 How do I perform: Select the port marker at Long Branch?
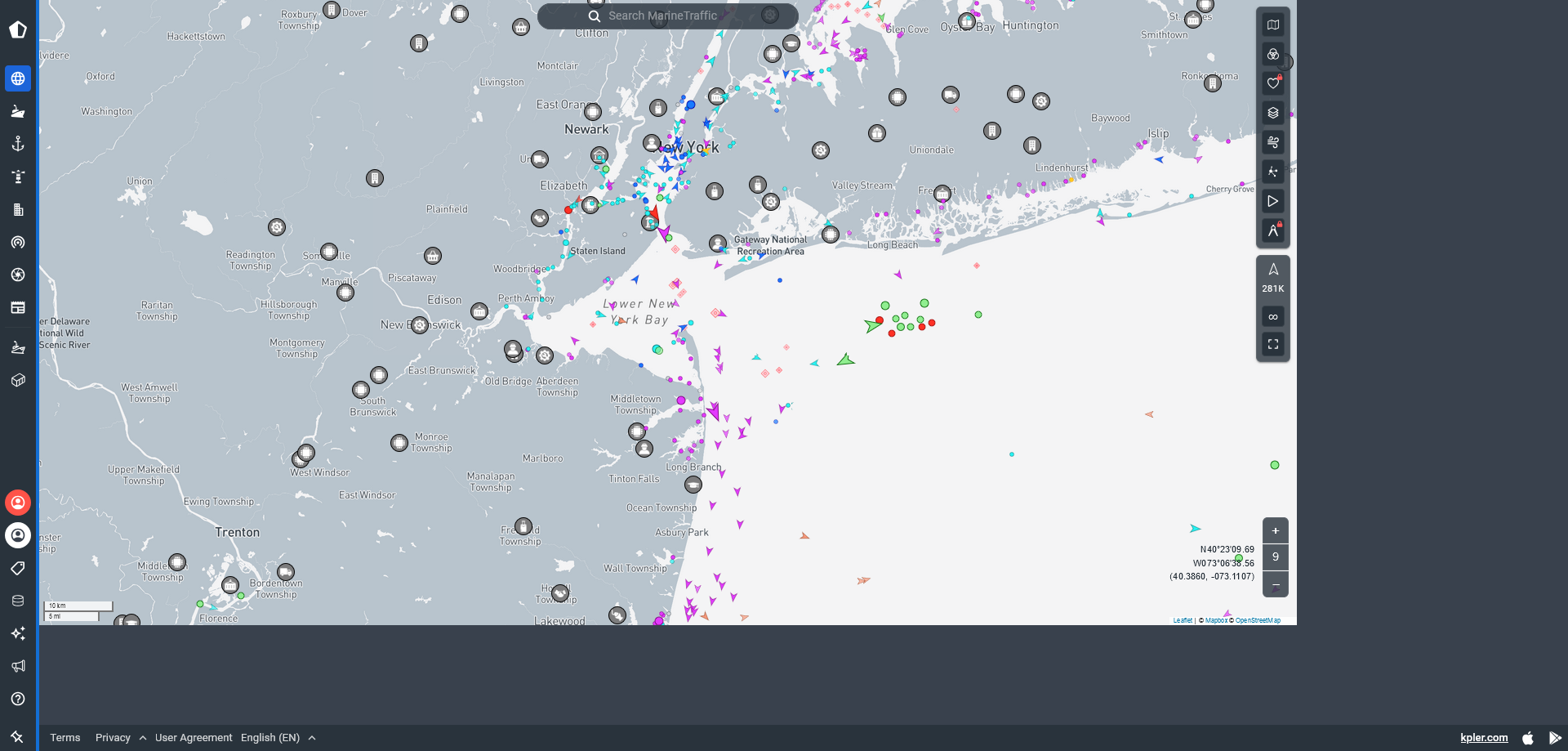[693, 485]
